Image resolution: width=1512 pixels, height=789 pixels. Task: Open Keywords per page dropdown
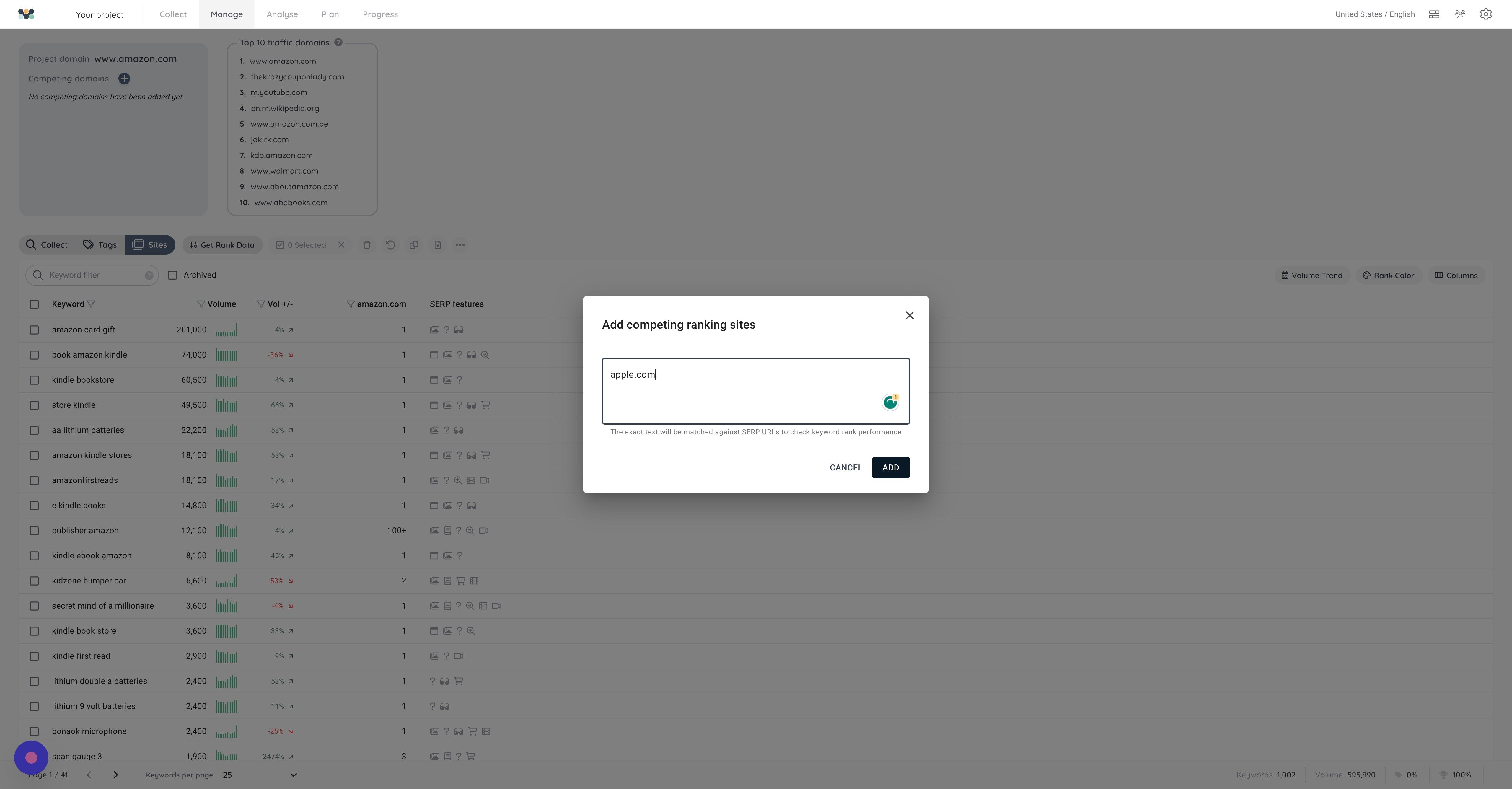260,775
